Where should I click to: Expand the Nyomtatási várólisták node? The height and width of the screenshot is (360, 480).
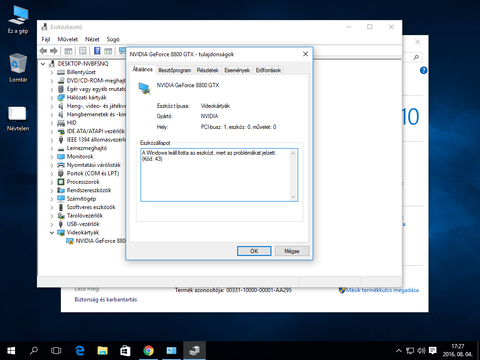click(52, 165)
